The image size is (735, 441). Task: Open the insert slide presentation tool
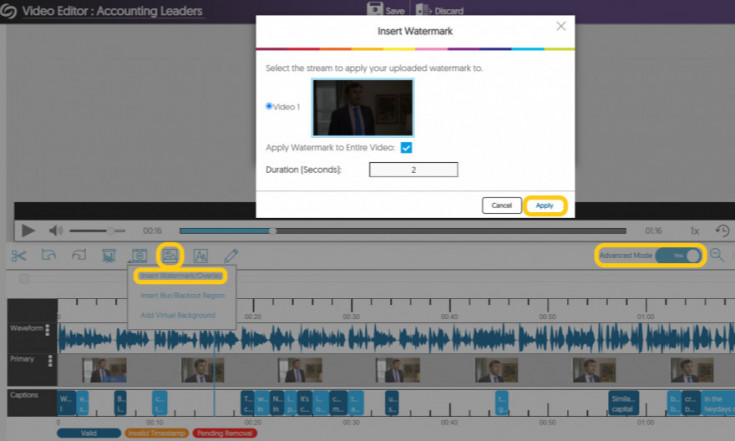tap(109, 256)
